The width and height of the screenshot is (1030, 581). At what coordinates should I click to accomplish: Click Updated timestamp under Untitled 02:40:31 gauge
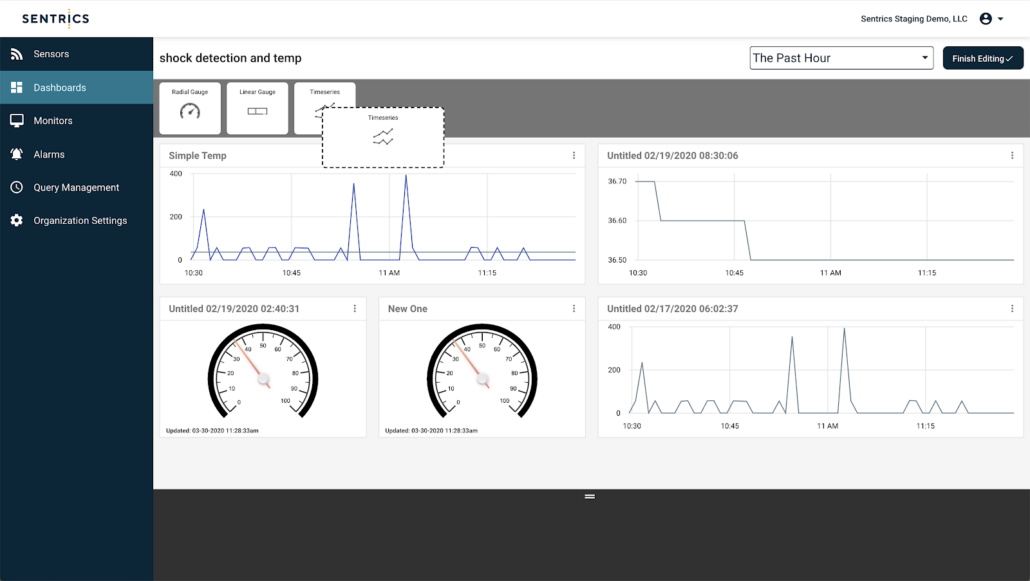212,430
